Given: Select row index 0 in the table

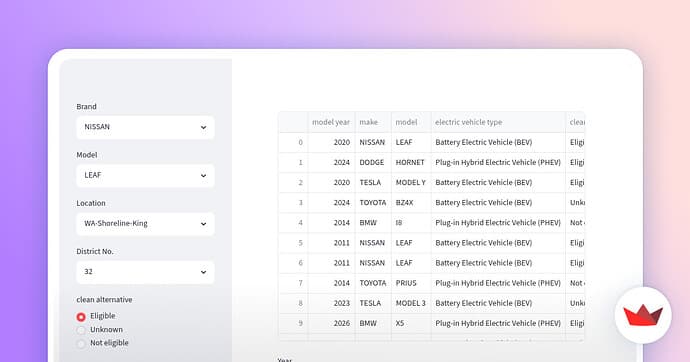Looking at the screenshot, I should [x=294, y=143].
